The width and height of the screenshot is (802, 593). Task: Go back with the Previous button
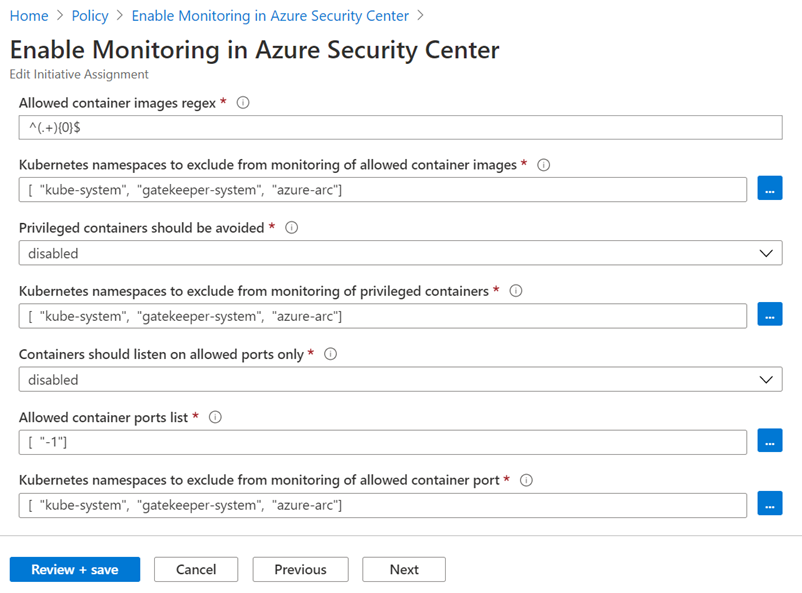tap(300, 569)
